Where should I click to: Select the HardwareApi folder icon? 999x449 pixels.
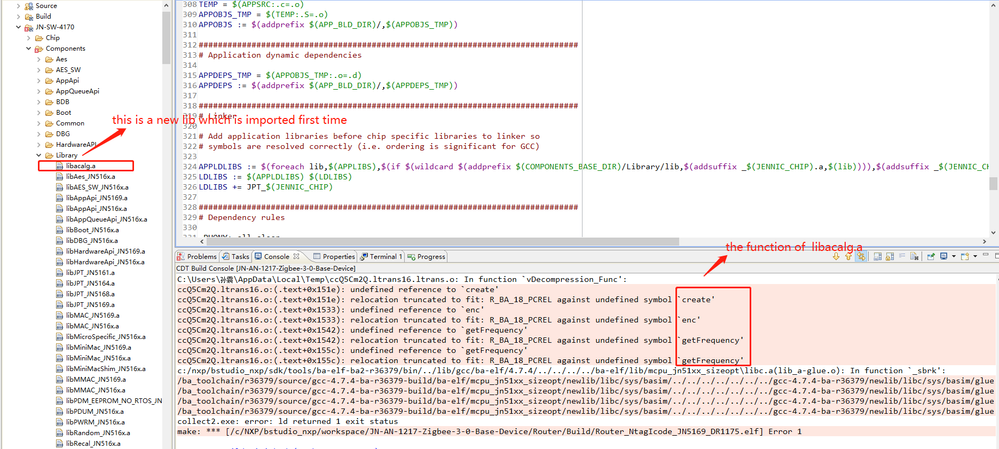pos(49,145)
